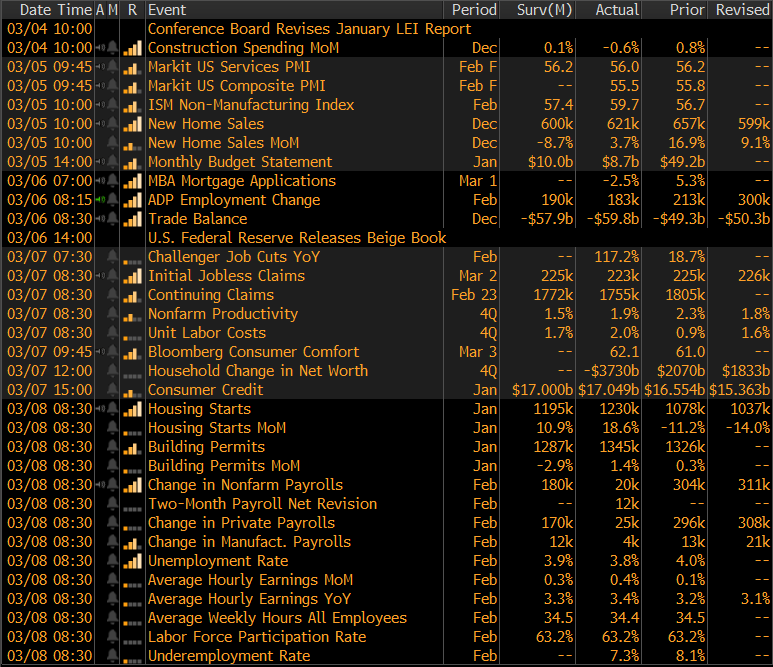This screenshot has height=667, width=773.
Task: Click relevance bars for Consumer Credit row
Action: pyautogui.click(x=132, y=390)
